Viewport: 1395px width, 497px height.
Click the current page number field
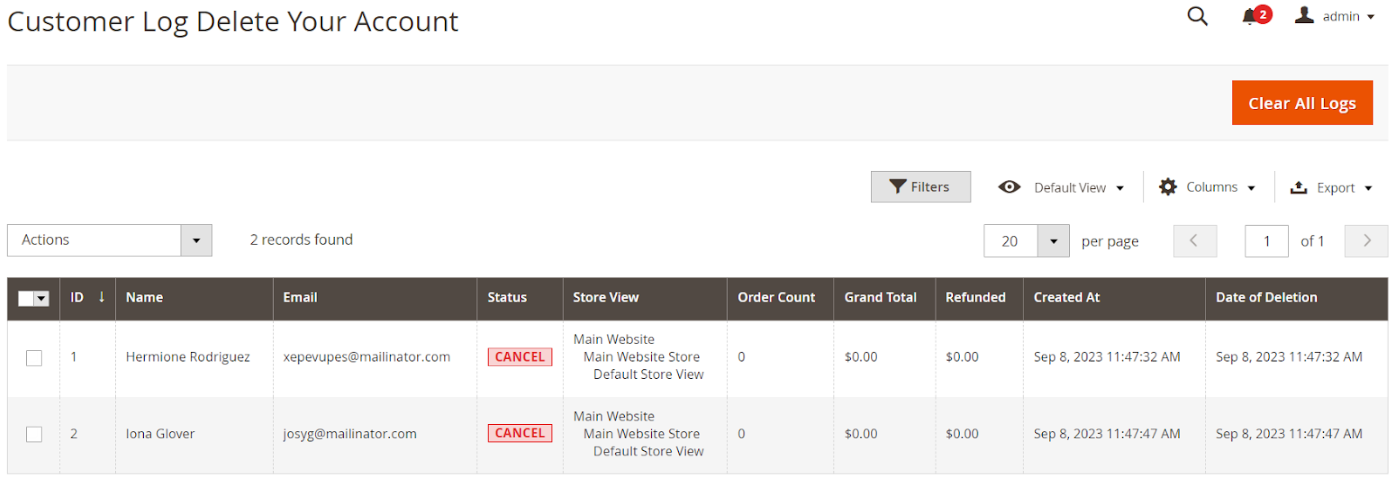coord(1266,241)
